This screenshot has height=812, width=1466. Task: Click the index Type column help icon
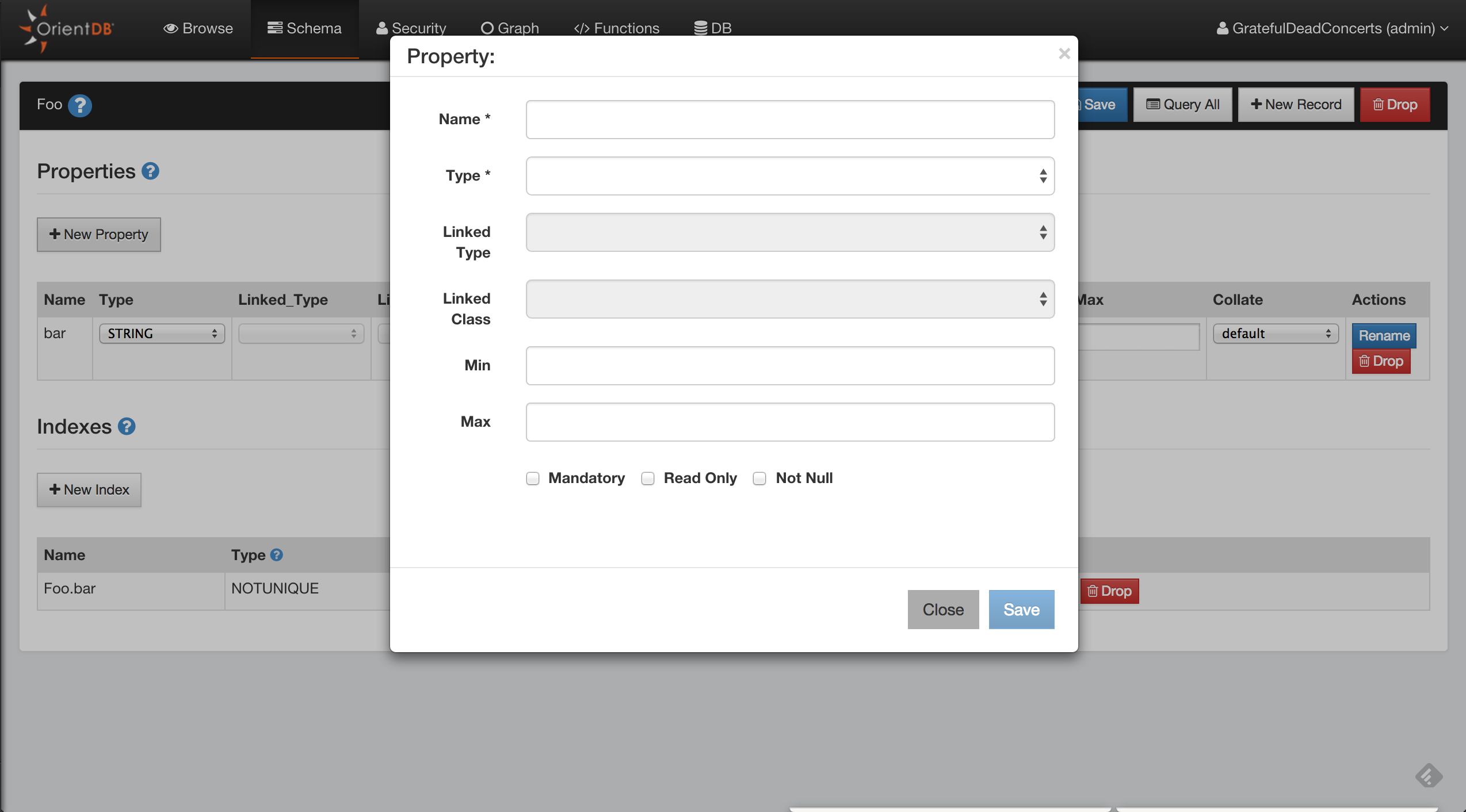276,555
